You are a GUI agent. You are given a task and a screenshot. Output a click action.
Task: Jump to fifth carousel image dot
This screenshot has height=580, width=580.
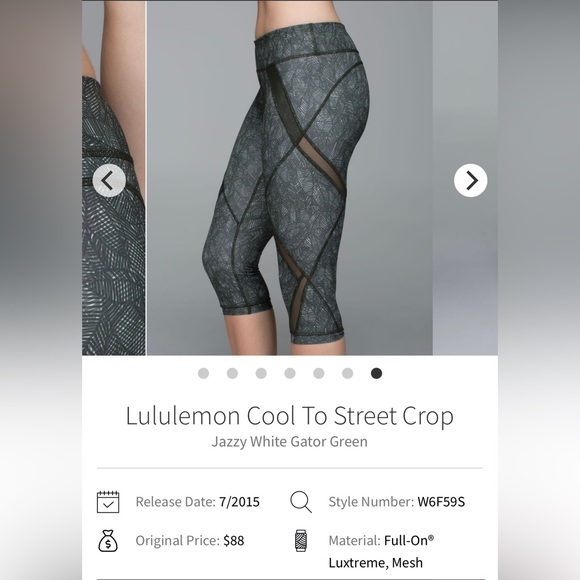319,373
